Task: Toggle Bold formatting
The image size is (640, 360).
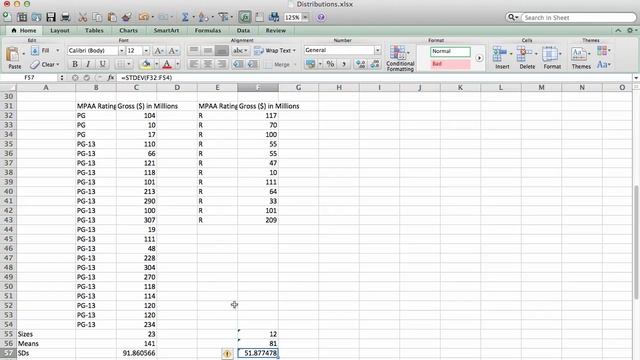Action: 75,64
